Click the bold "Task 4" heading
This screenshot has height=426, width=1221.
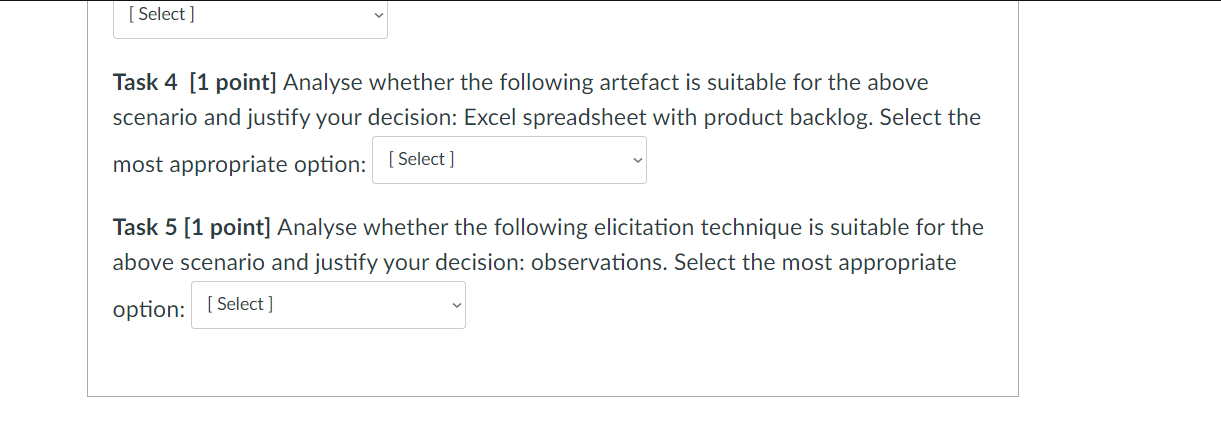coord(145,82)
